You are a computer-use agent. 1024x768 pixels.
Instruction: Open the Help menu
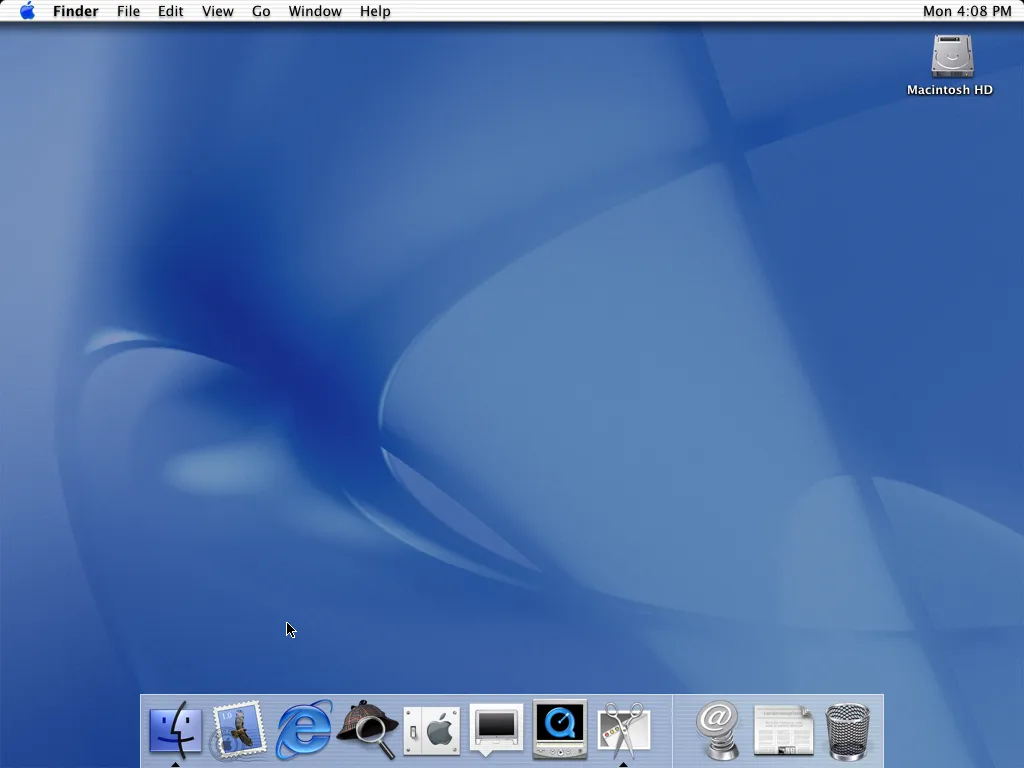tap(375, 11)
